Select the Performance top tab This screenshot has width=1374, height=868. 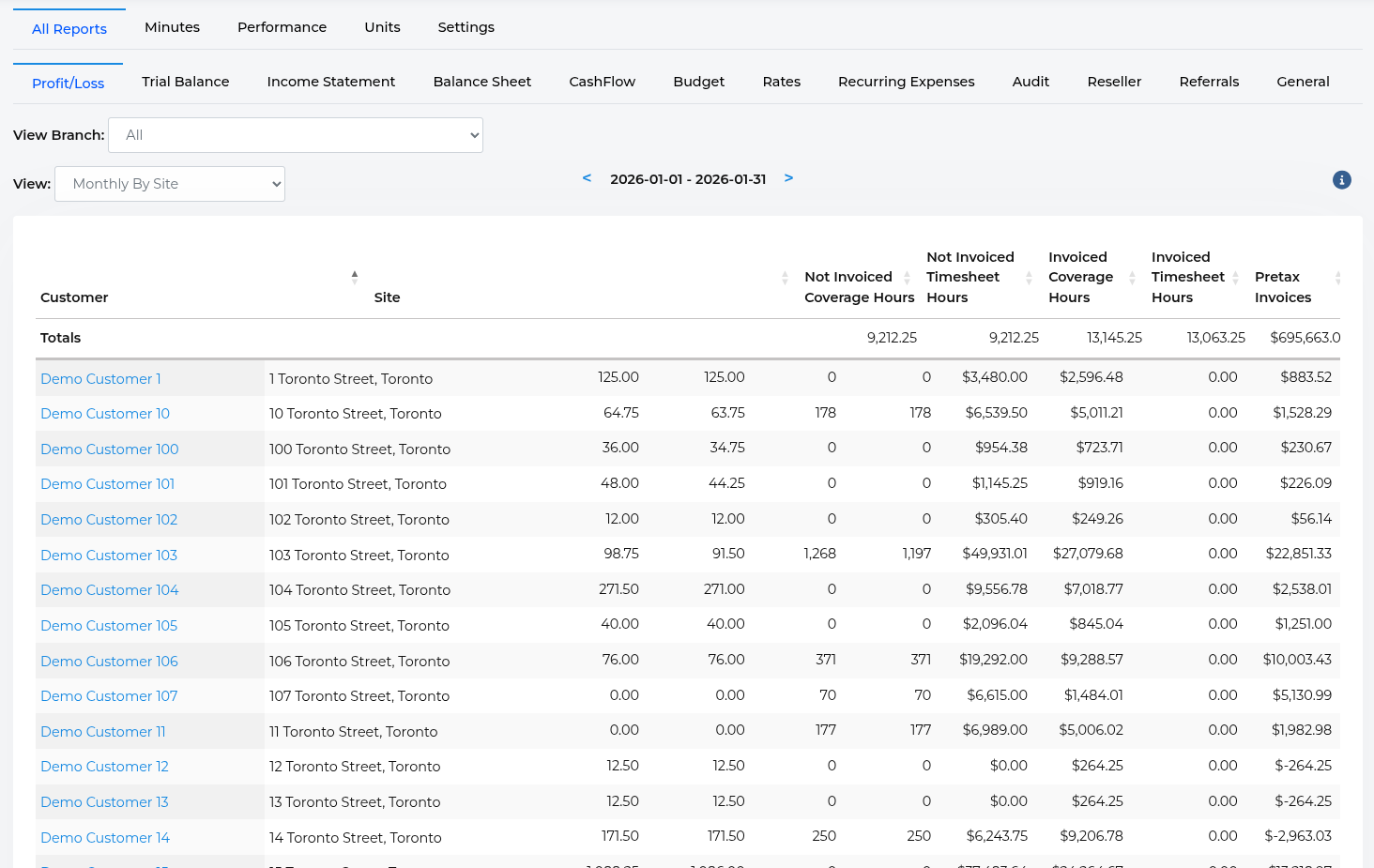[x=282, y=27]
